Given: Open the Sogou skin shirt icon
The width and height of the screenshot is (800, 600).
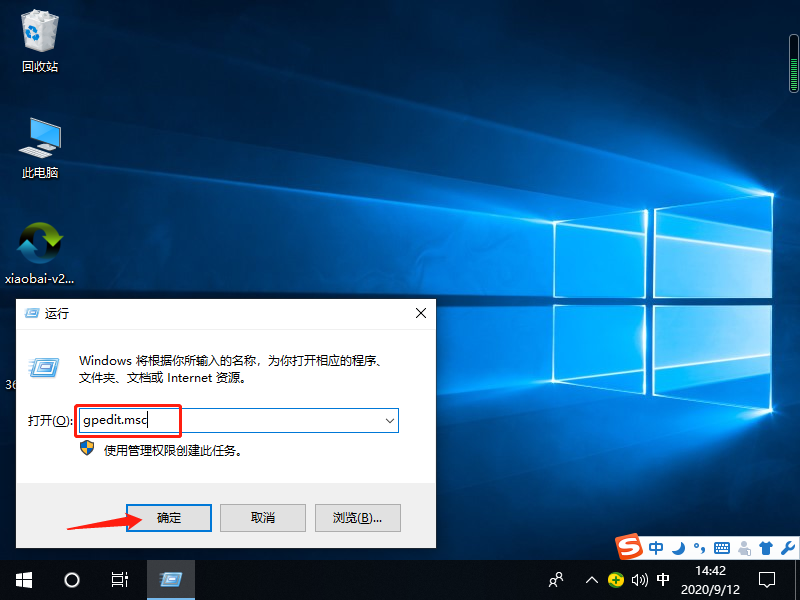Looking at the screenshot, I should 767,547.
